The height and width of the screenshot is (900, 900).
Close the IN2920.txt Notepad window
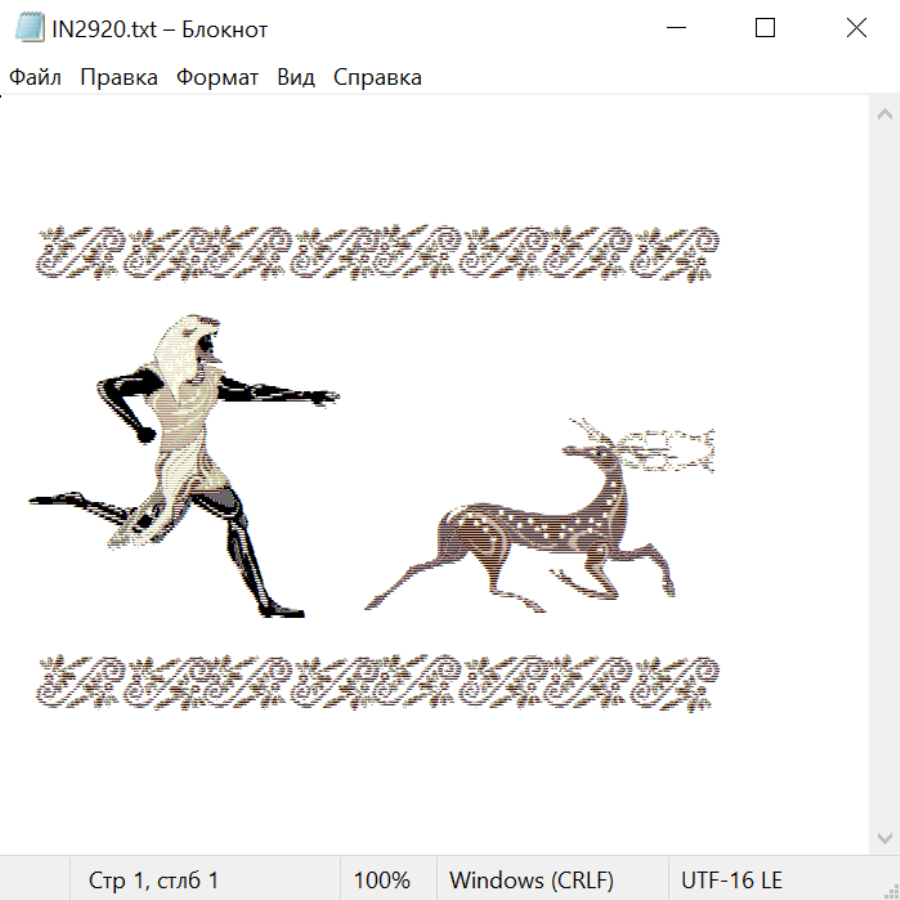click(856, 29)
